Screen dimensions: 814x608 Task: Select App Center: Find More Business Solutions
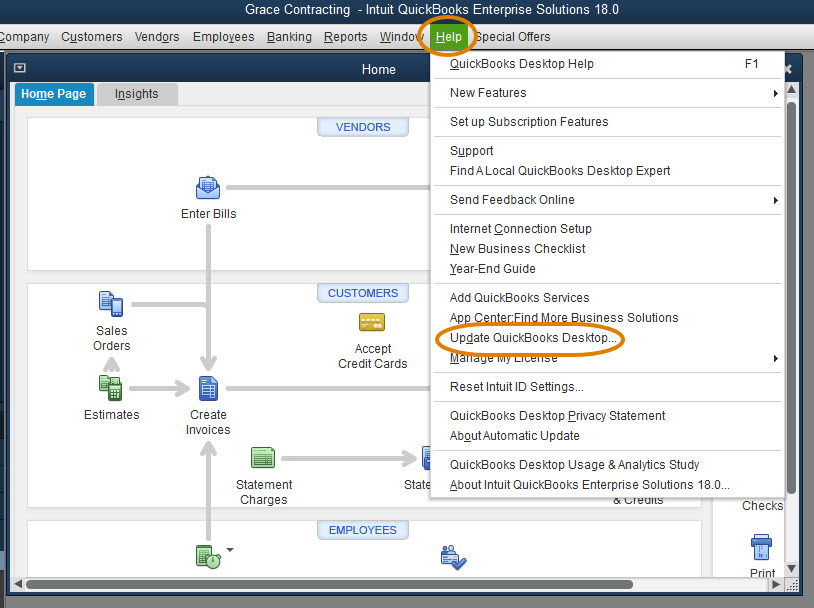[x=606, y=318]
